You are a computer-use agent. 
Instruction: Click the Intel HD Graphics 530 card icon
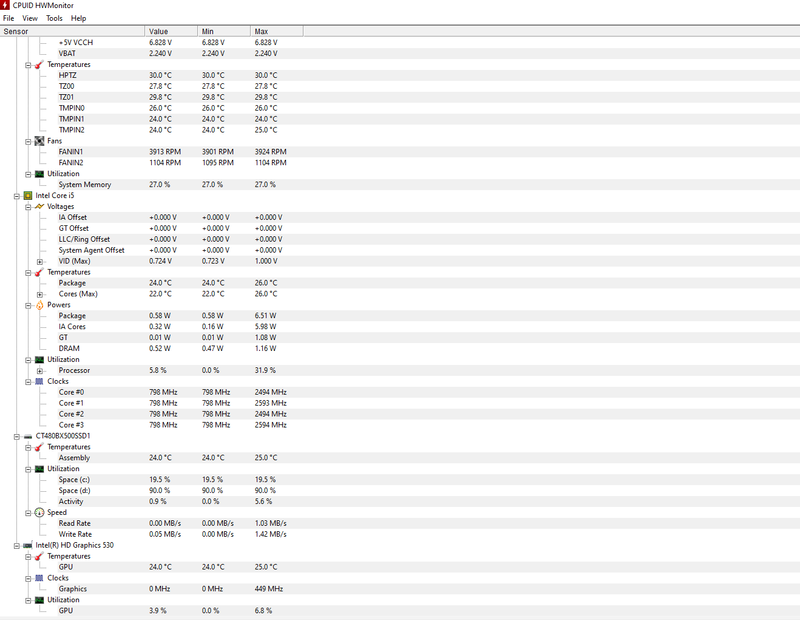coord(28,545)
